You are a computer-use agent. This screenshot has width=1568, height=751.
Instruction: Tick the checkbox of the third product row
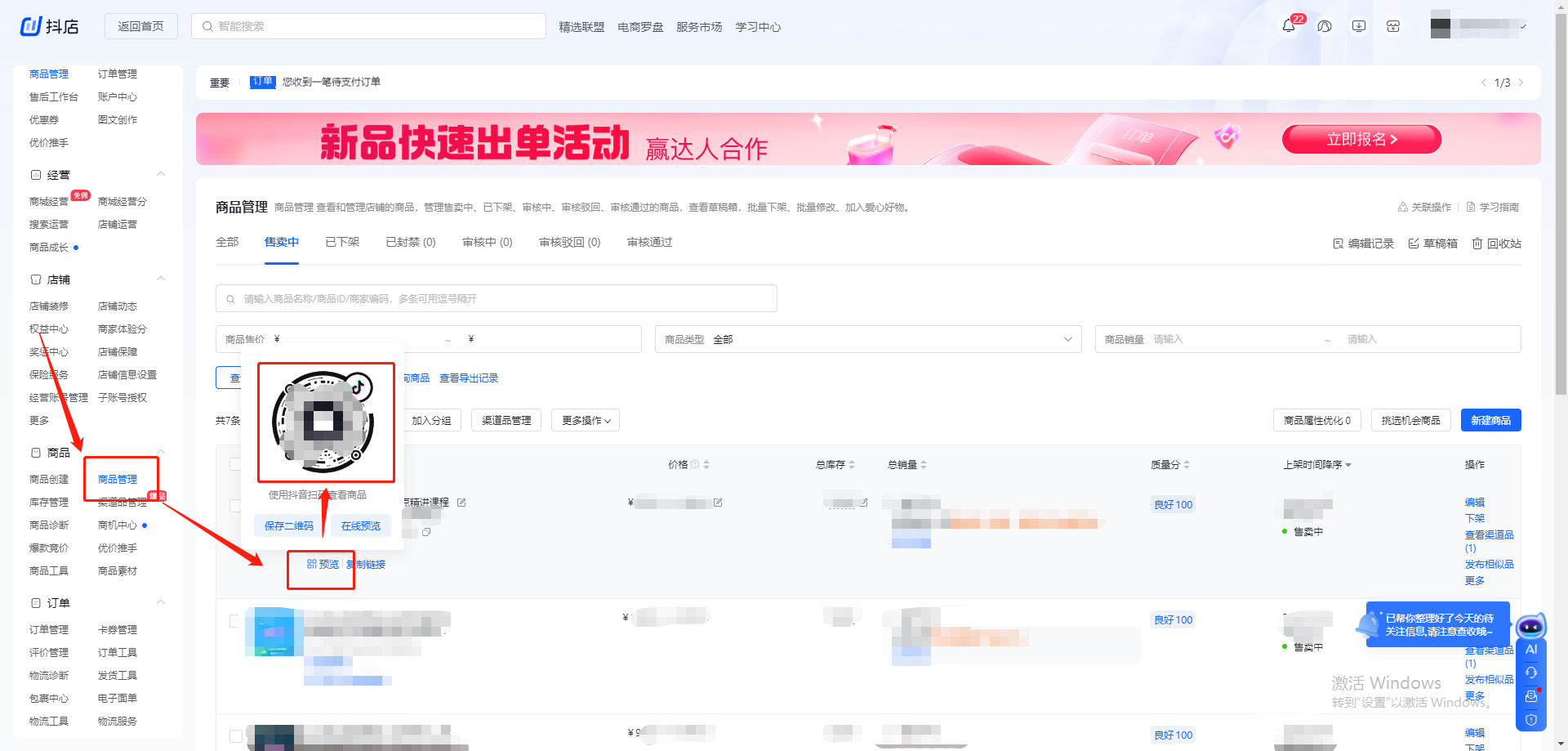point(235,736)
